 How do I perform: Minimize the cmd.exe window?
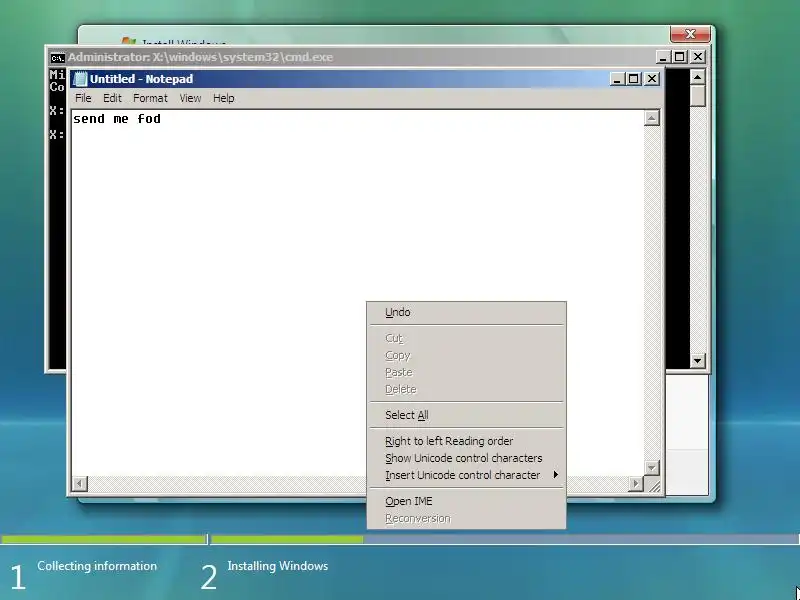[663, 57]
